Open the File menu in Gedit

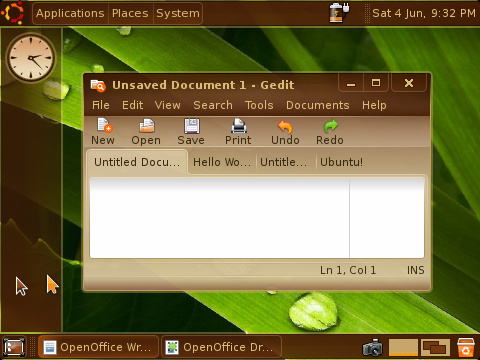tap(101, 105)
